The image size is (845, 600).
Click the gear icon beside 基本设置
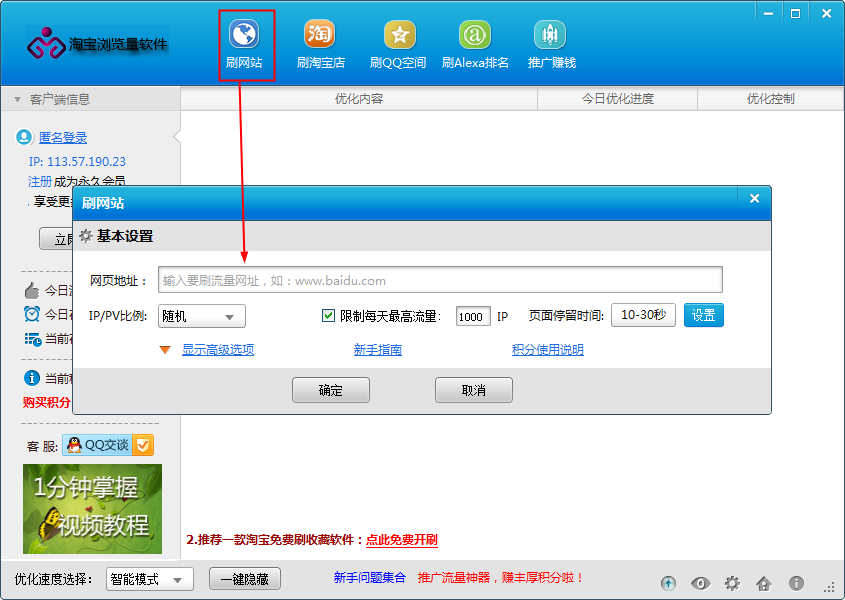tap(86, 236)
